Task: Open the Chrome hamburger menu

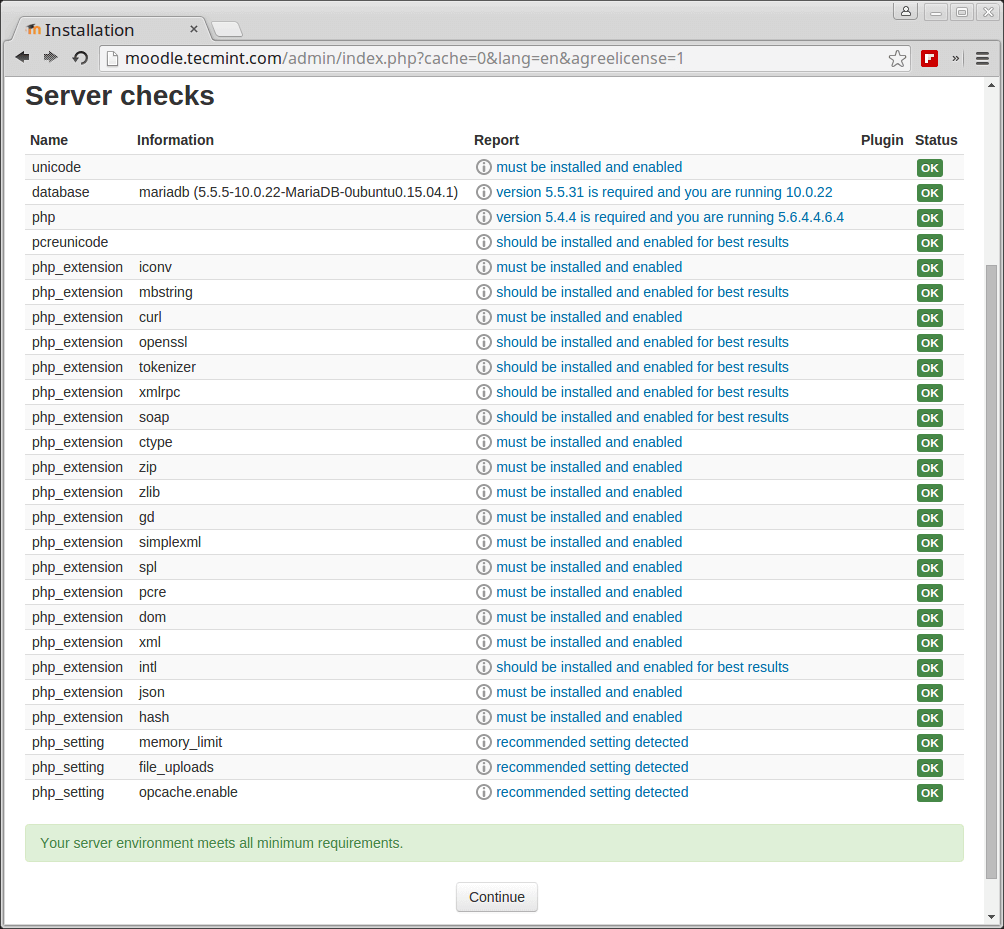Action: (x=982, y=58)
